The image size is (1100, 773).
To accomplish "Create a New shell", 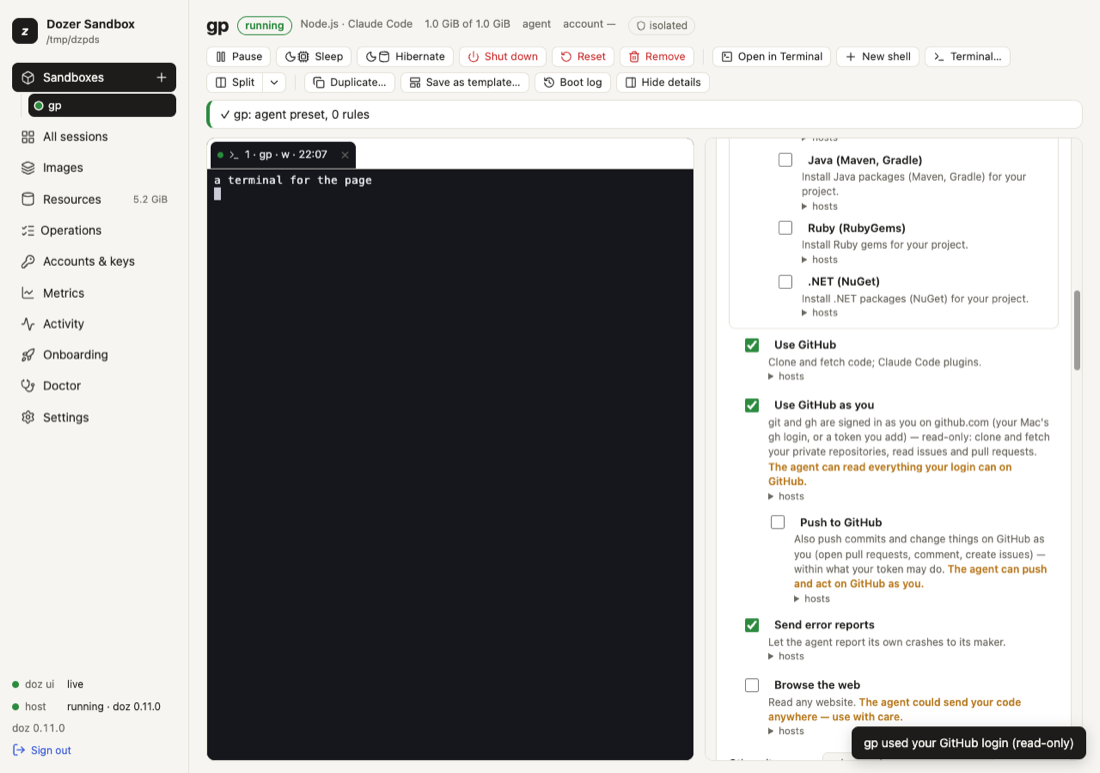I will click(878, 56).
